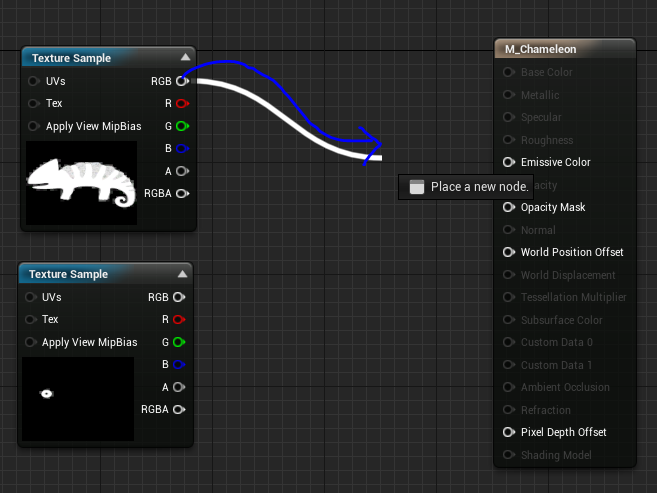Click blue B output pin of top Texture Sample
Screen dimensions: 657x493
(182, 148)
